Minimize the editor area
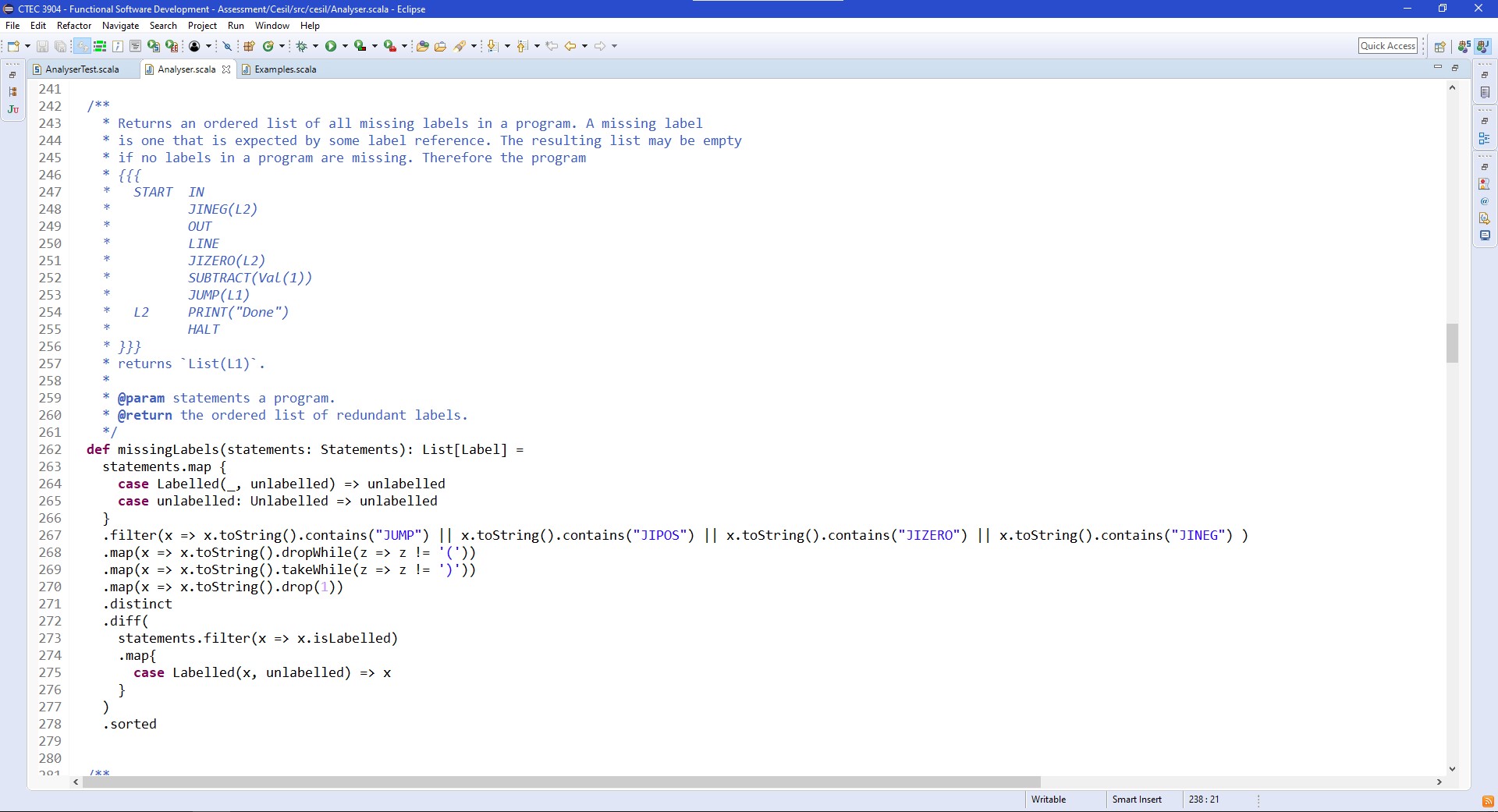Viewport: 1498px width, 812px height. 1437,68
